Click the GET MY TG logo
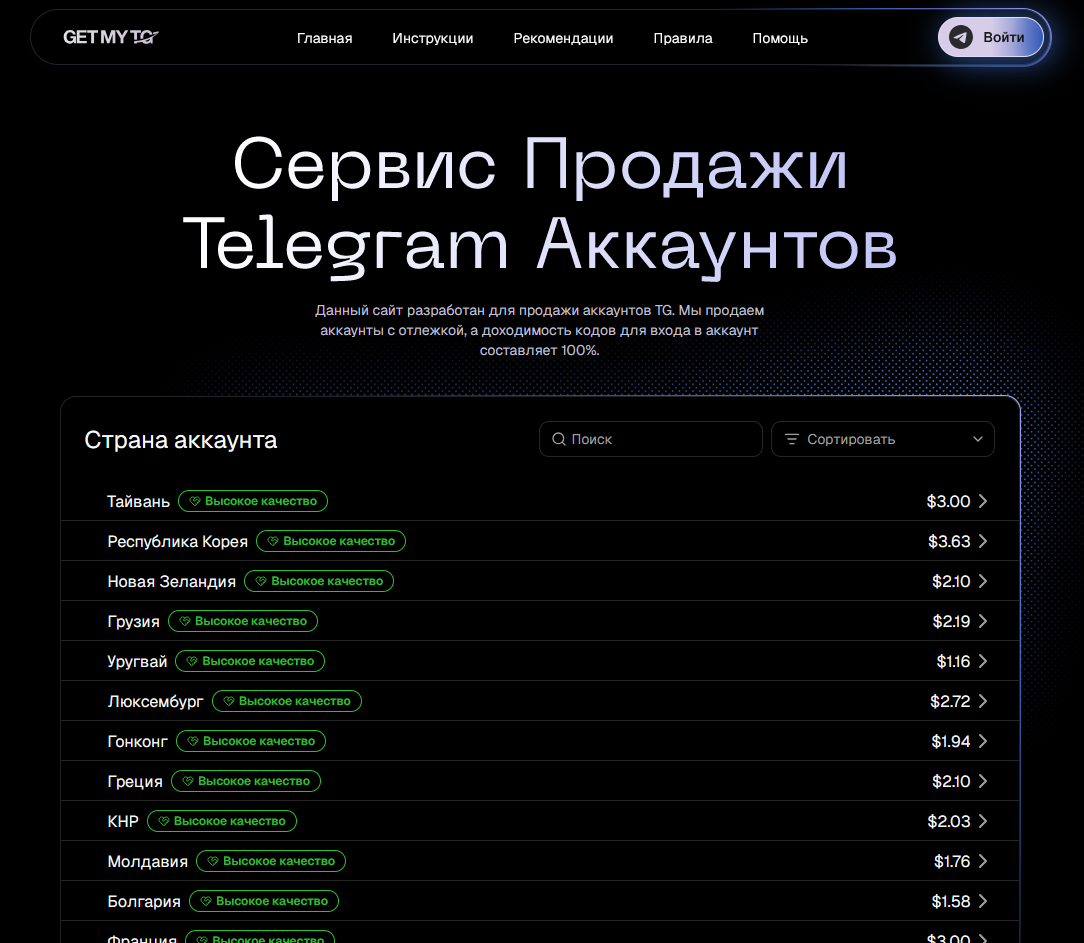Image resolution: width=1084 pixels, height=943 pixels. click(111, 37)
